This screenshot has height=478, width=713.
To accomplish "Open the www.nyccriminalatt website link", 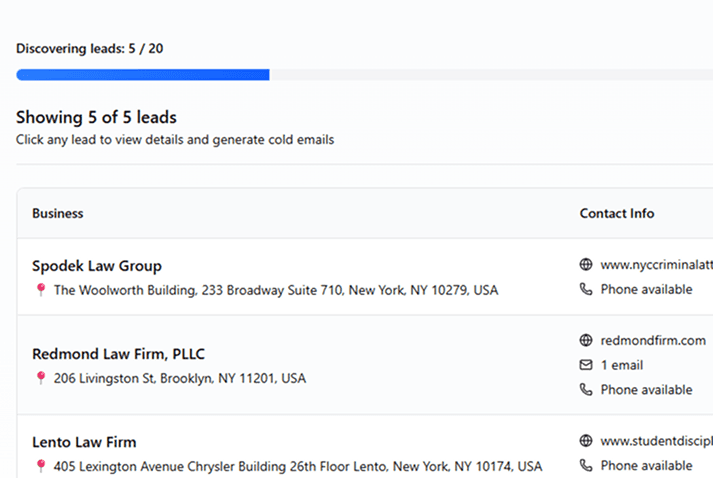I will [656, 265].
